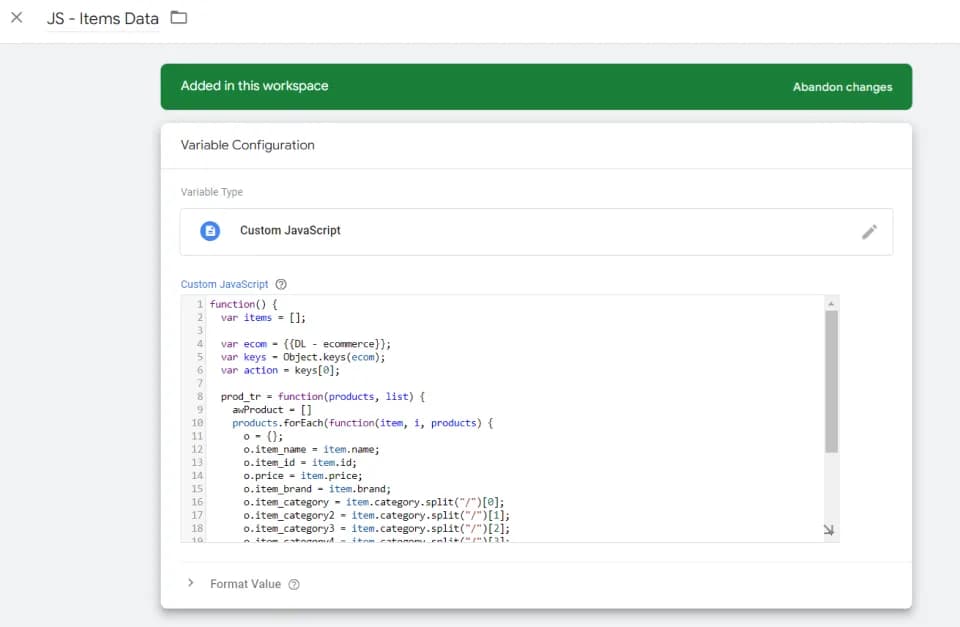Click code line 'o.item_brand = item.brand;'
960x627 pixels.
(317, 489)
